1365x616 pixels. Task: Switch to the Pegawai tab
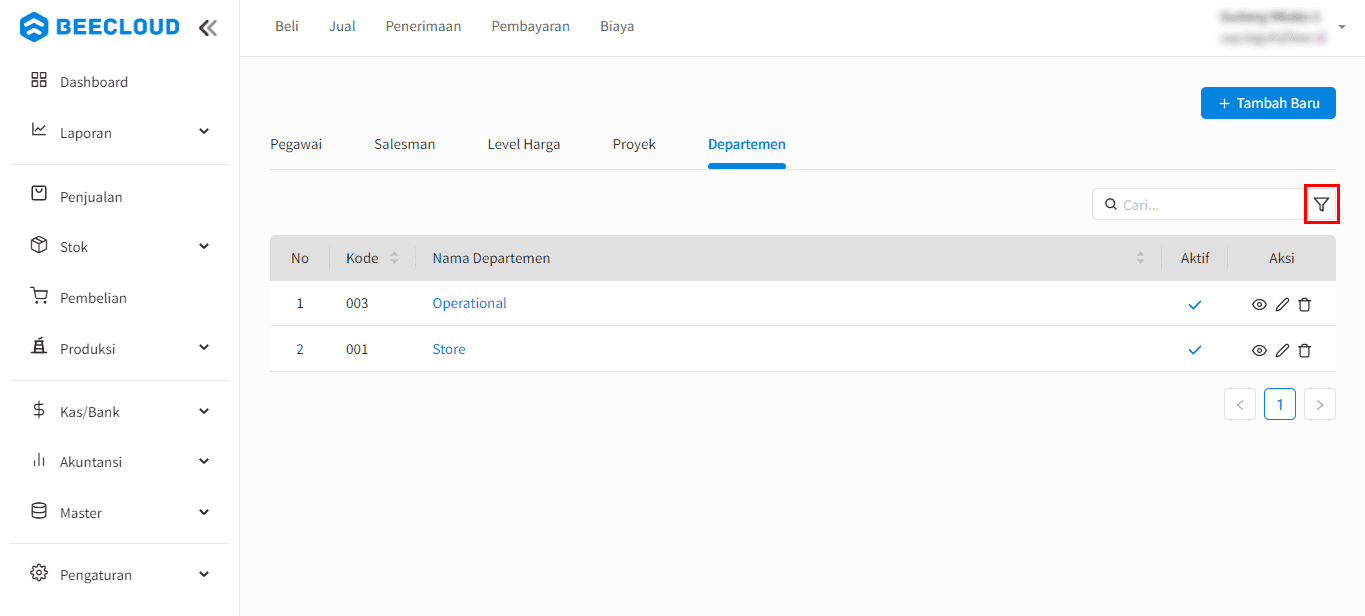296,144
